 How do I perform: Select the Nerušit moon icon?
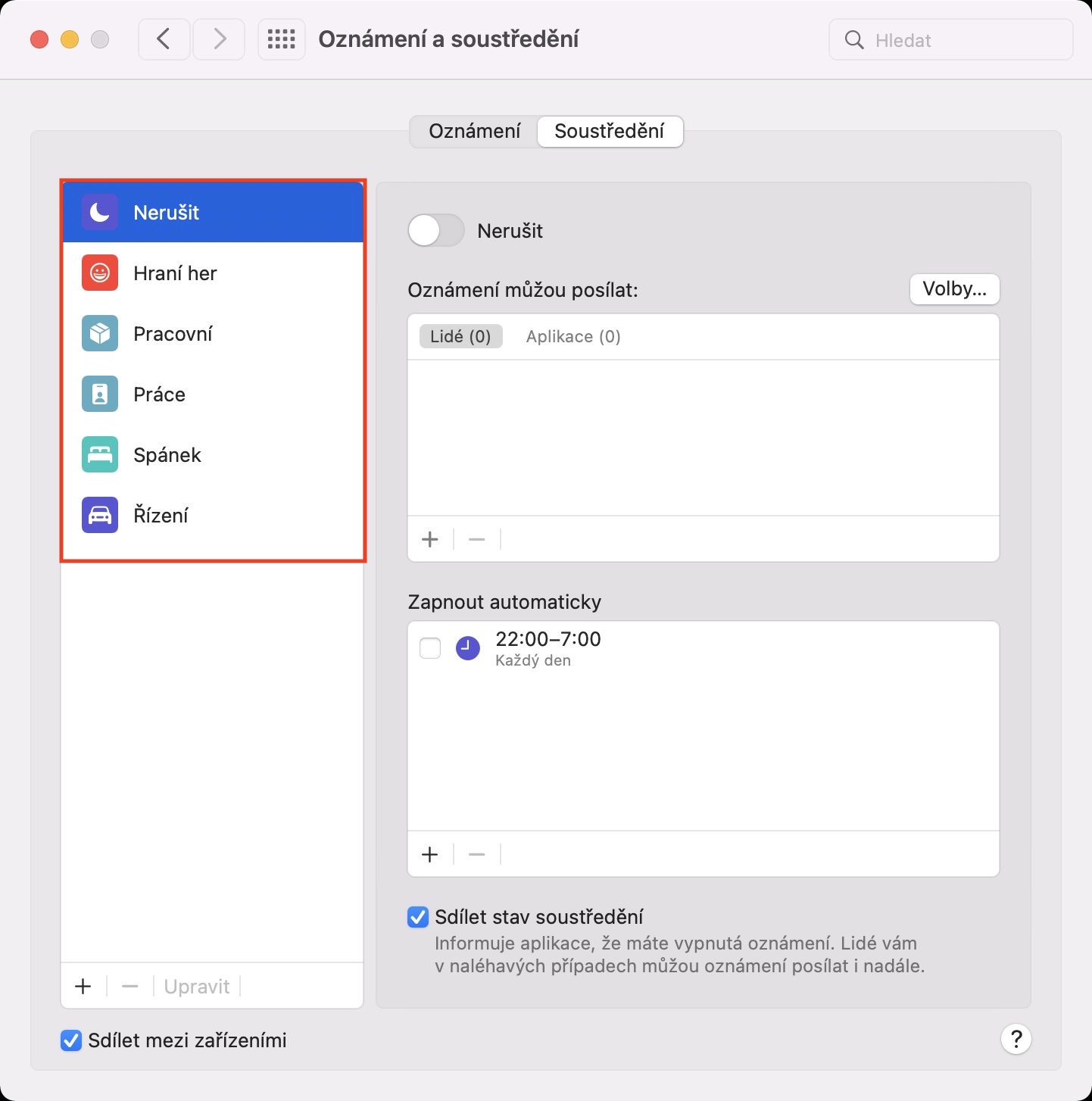(100, 213)
